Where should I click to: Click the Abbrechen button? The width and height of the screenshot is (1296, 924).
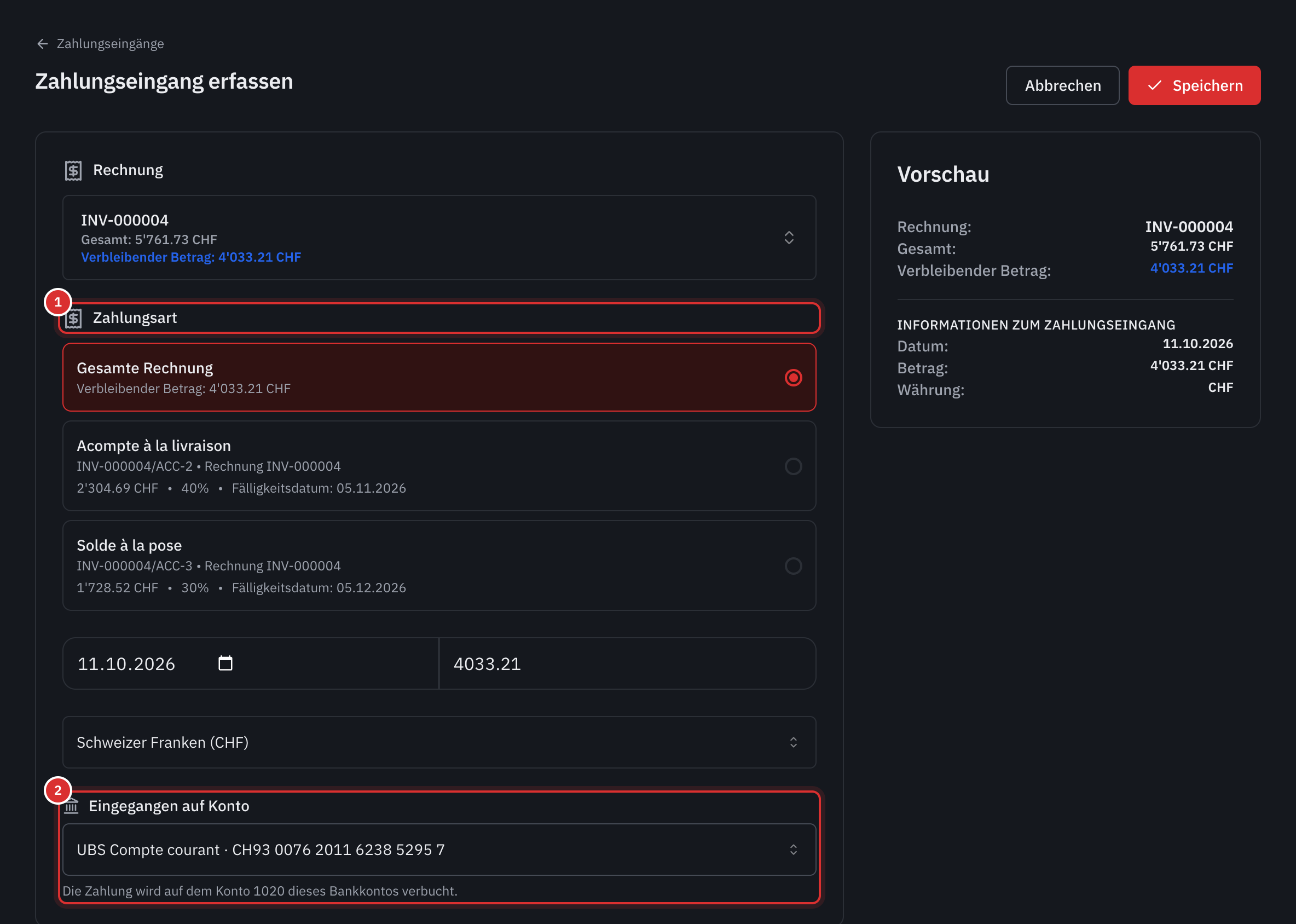(1063, 85)
